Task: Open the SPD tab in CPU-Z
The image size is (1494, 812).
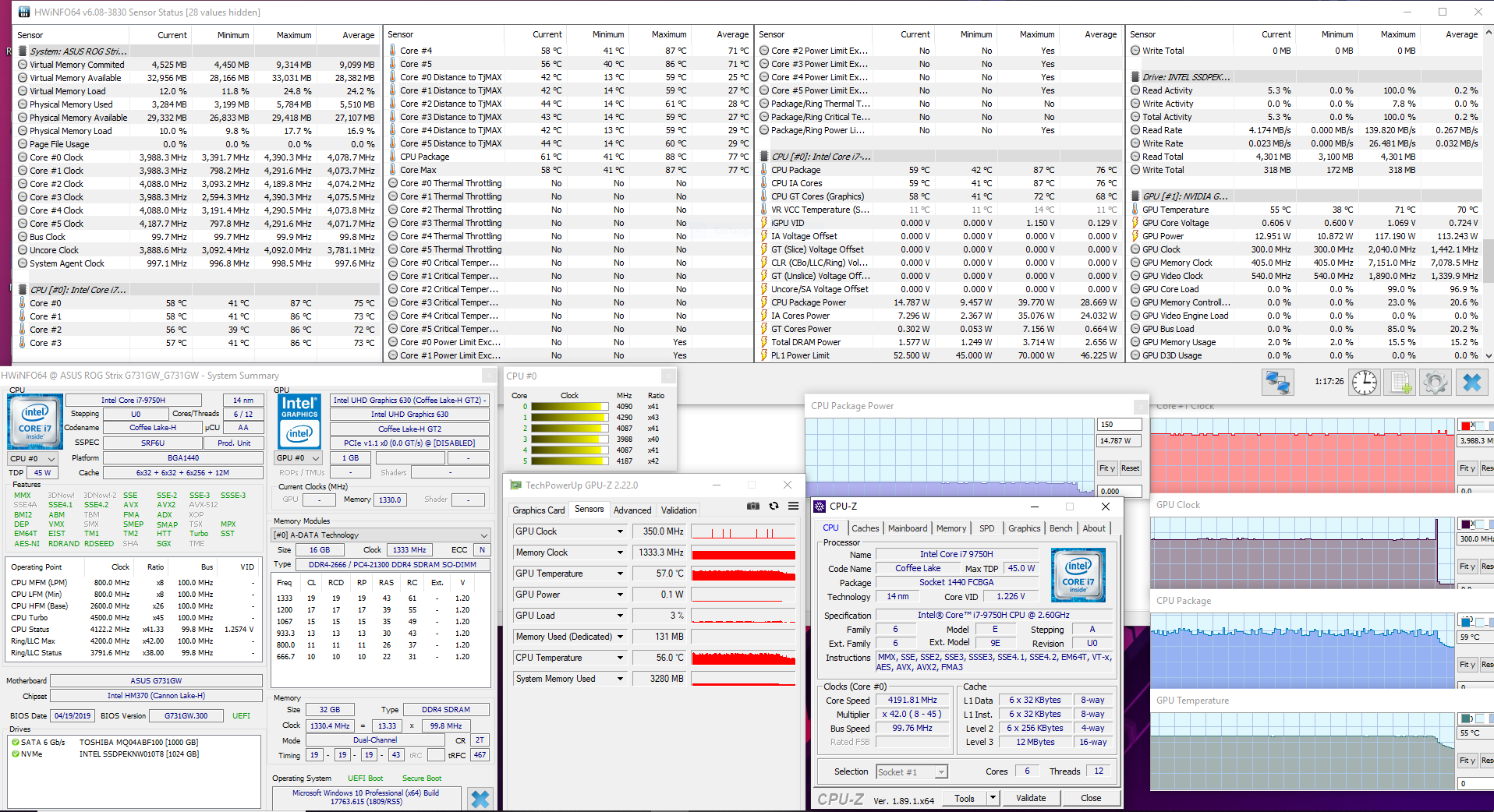Action: point(986,528)
